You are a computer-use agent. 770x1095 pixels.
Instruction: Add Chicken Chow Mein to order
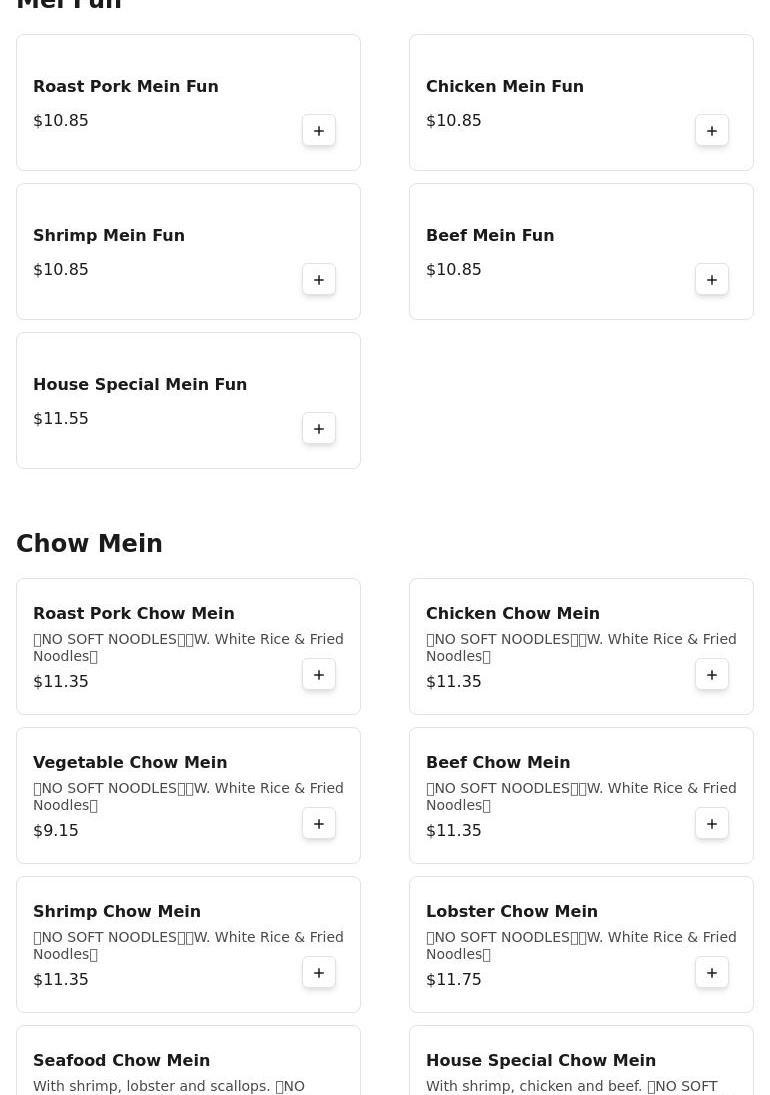[x=712, y=675]
